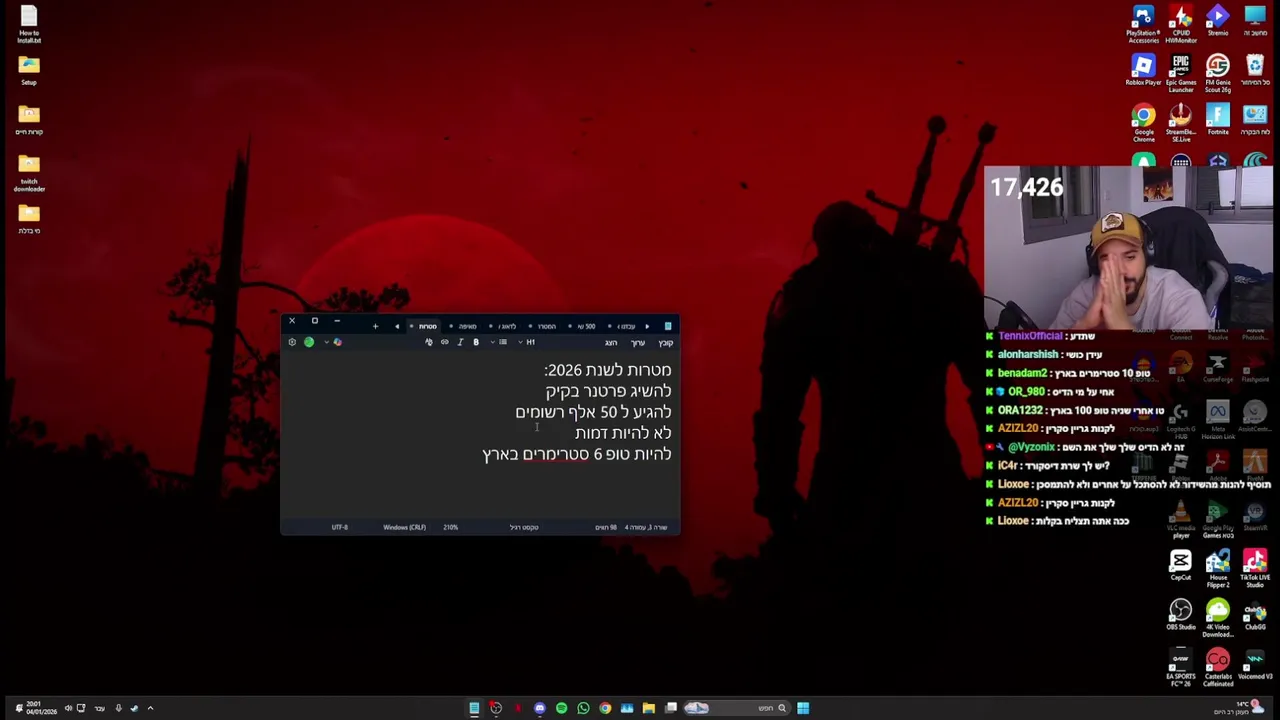
Task: Open the ערוך (Edit) menu
Action: tap(637, 343)
